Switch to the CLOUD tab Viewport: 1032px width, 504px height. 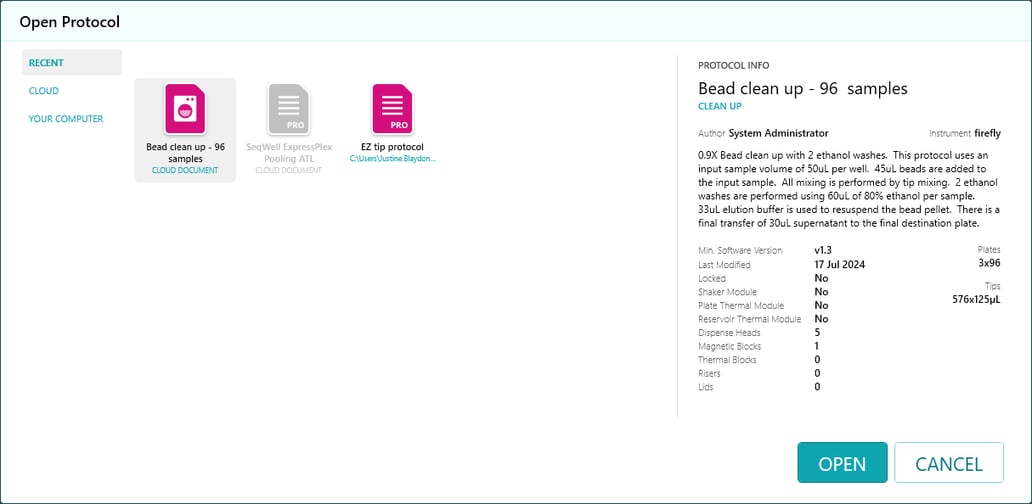[x=43, y=91]
